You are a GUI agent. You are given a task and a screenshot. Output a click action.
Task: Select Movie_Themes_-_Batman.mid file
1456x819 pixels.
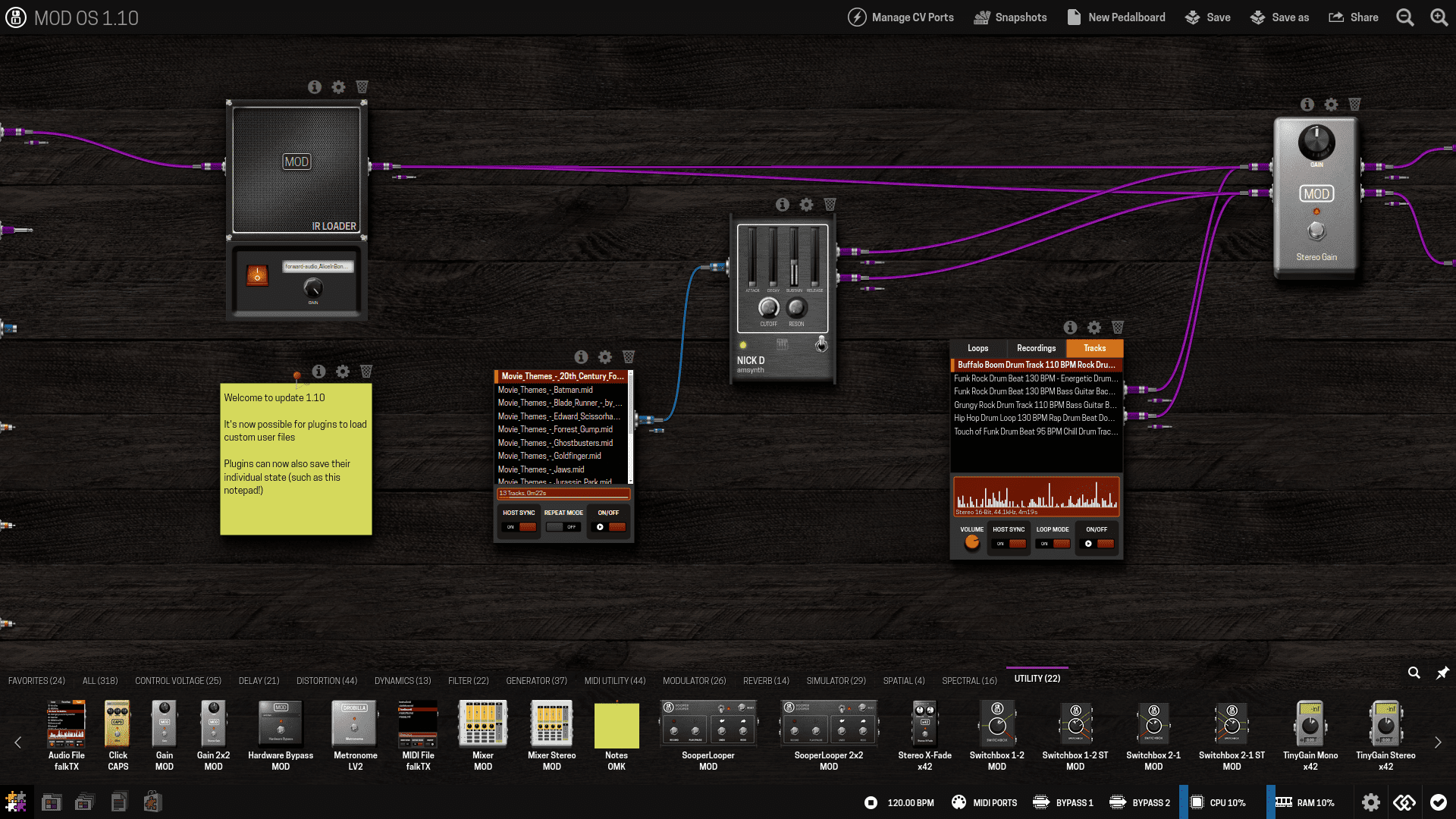tap(561, 390)
